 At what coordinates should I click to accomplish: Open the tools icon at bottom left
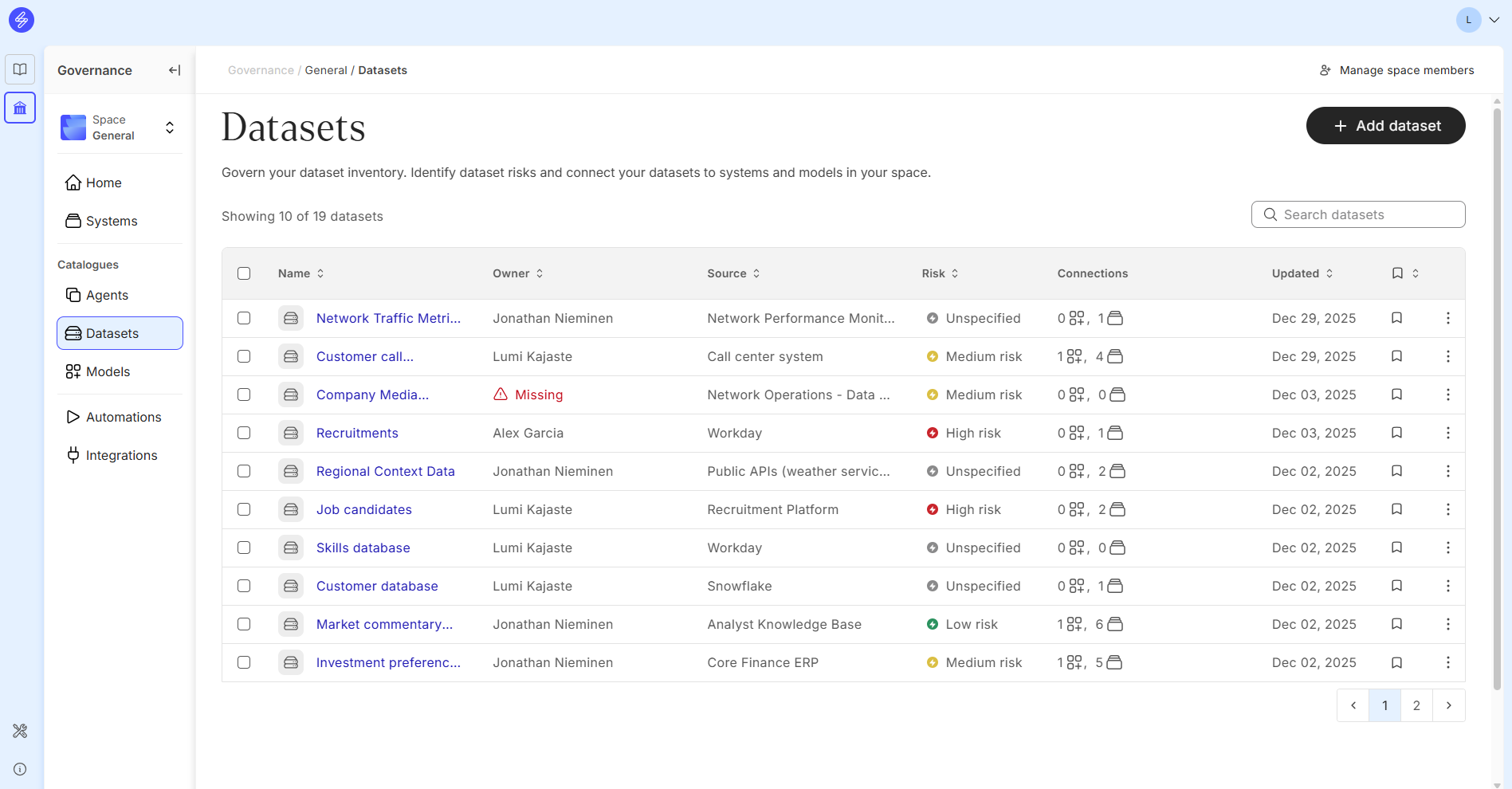[x=20, y=731]
